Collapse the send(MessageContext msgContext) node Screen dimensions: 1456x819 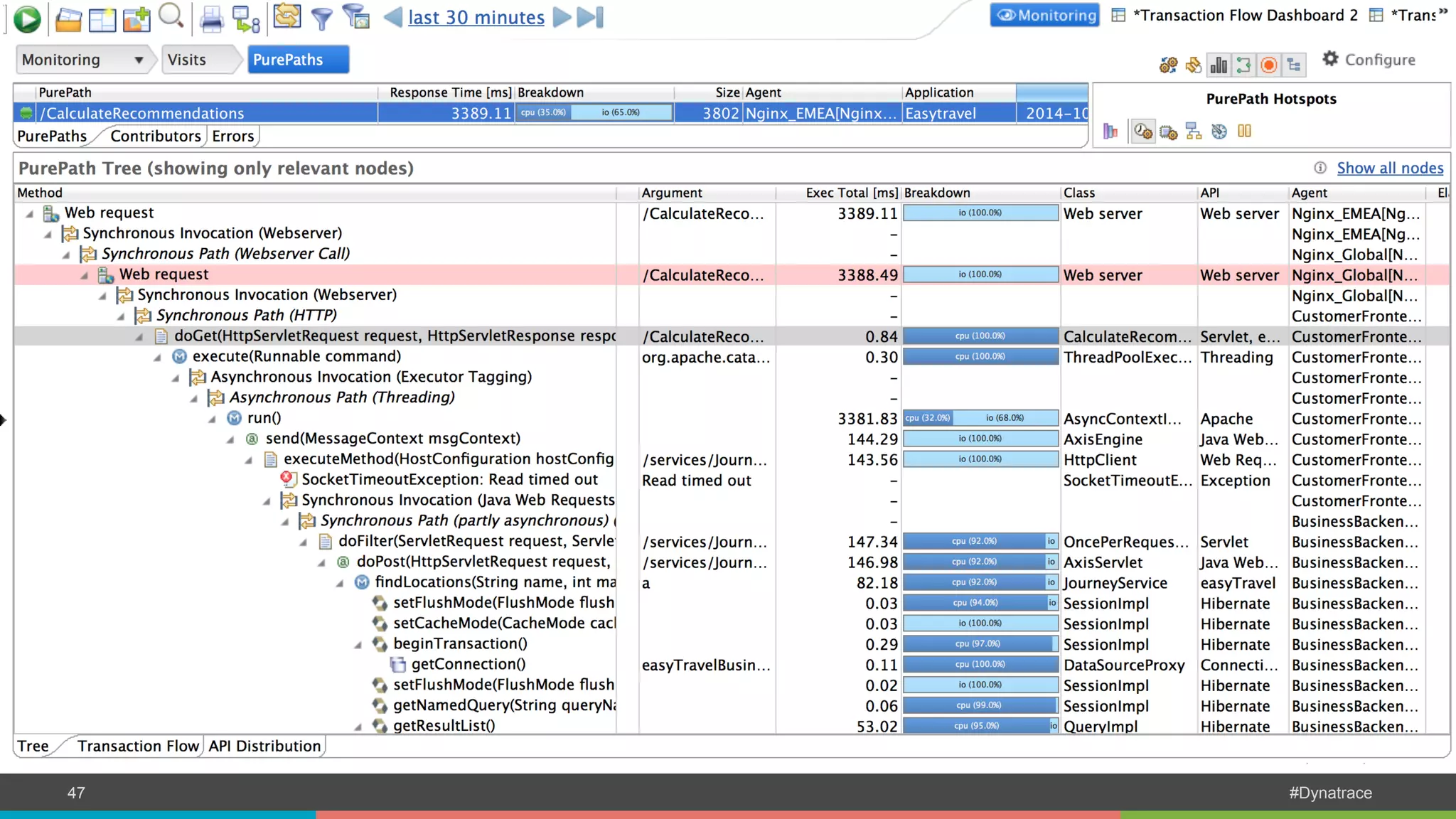click(230, 440)
